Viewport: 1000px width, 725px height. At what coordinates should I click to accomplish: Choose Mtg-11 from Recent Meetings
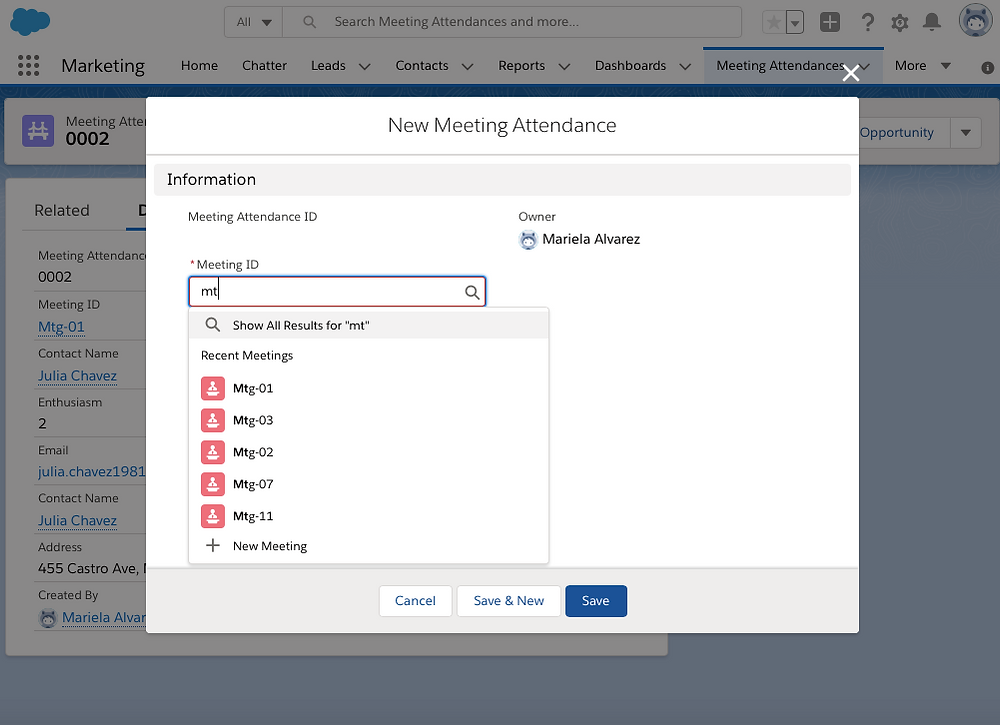(369, 516)
